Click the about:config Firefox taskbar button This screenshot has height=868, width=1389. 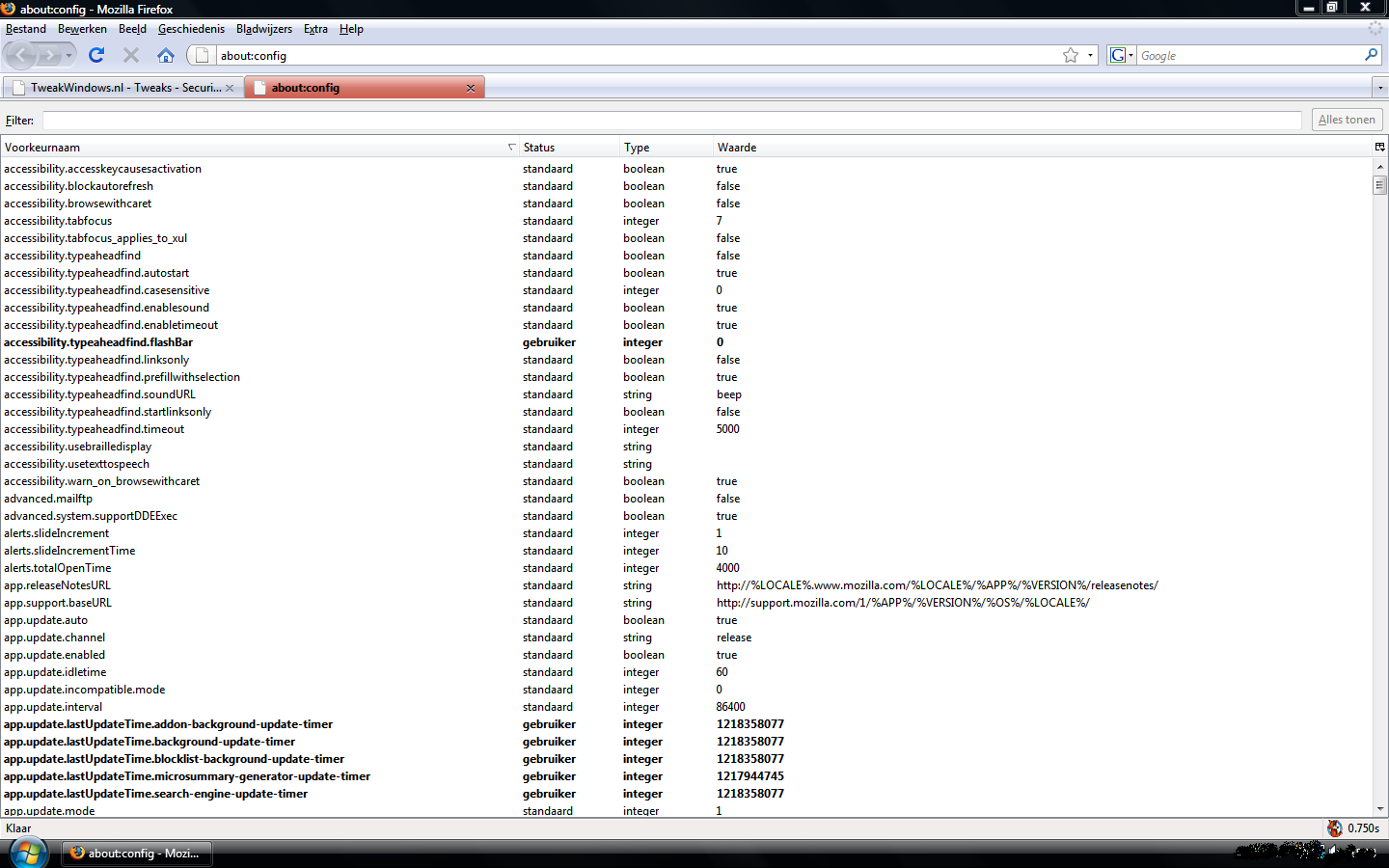pos(137,854)
